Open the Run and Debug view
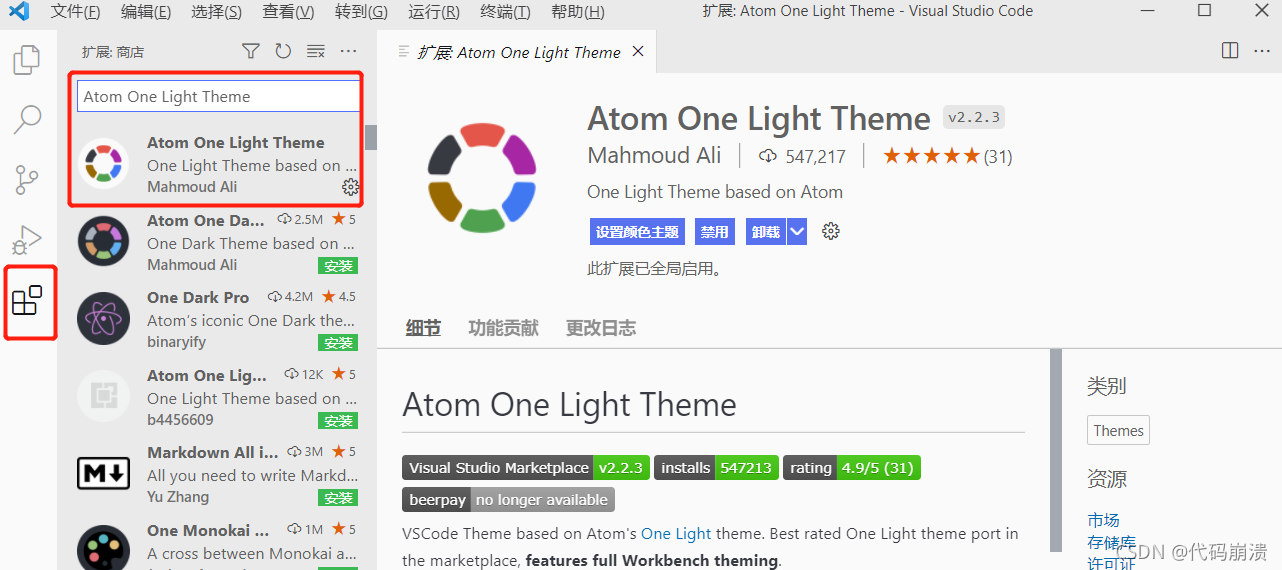 click(x=26, y=240)
